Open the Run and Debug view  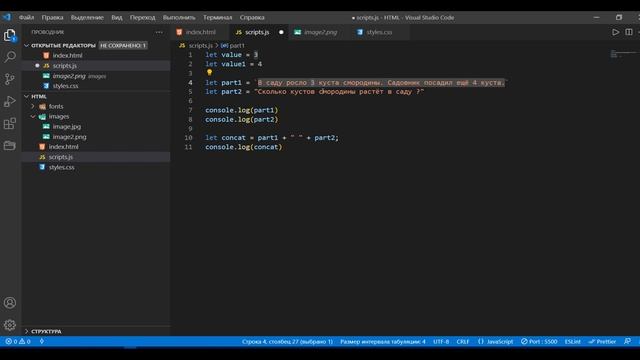point(10,101)
